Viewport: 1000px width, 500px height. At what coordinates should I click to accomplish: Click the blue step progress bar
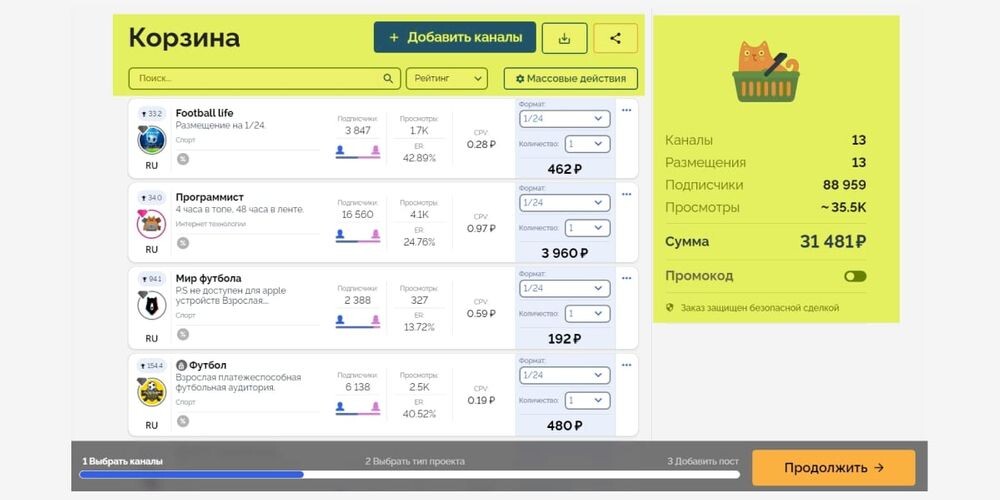(191, 474)
